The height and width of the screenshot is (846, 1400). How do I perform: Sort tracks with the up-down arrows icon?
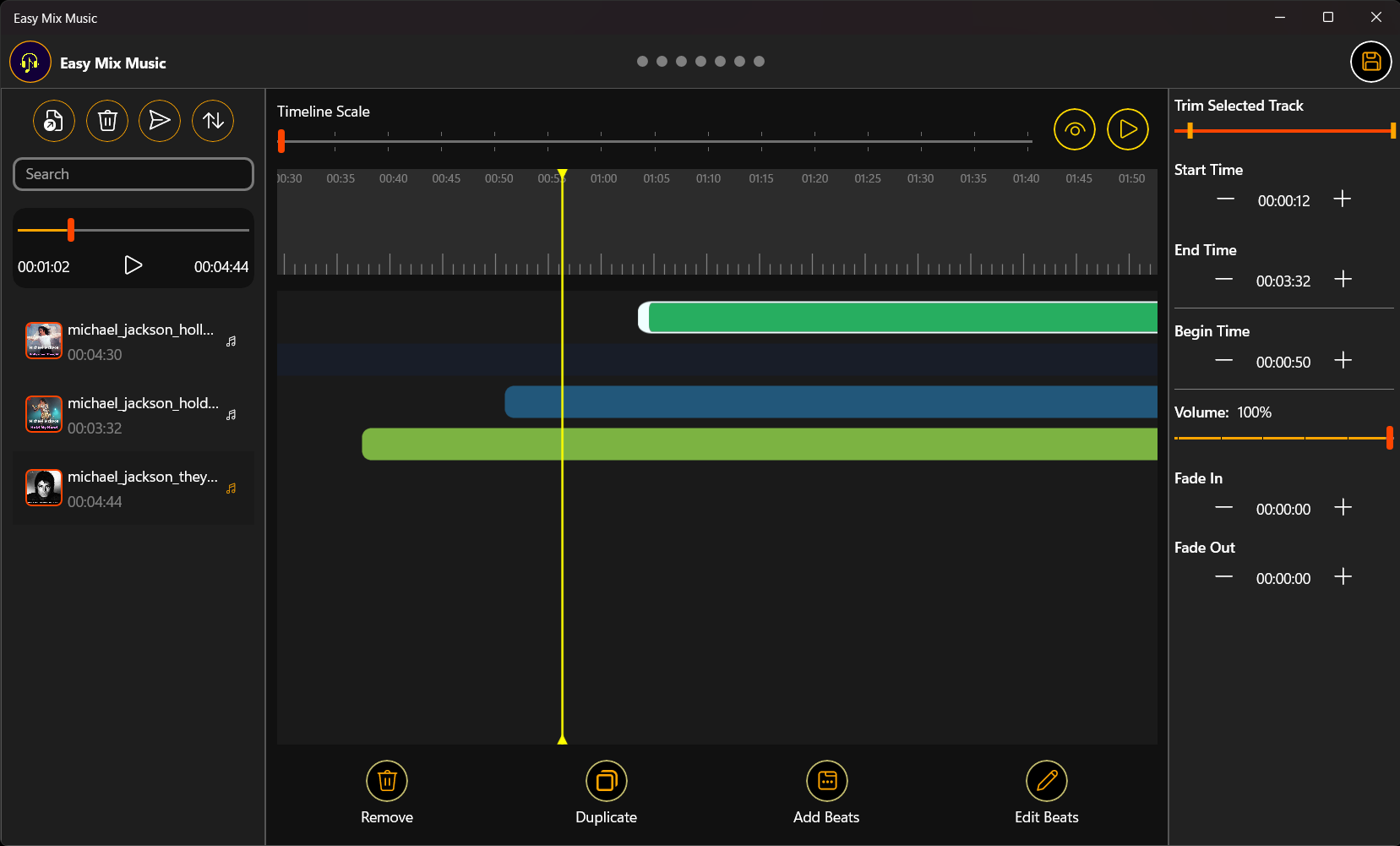(x=212, y=120)
